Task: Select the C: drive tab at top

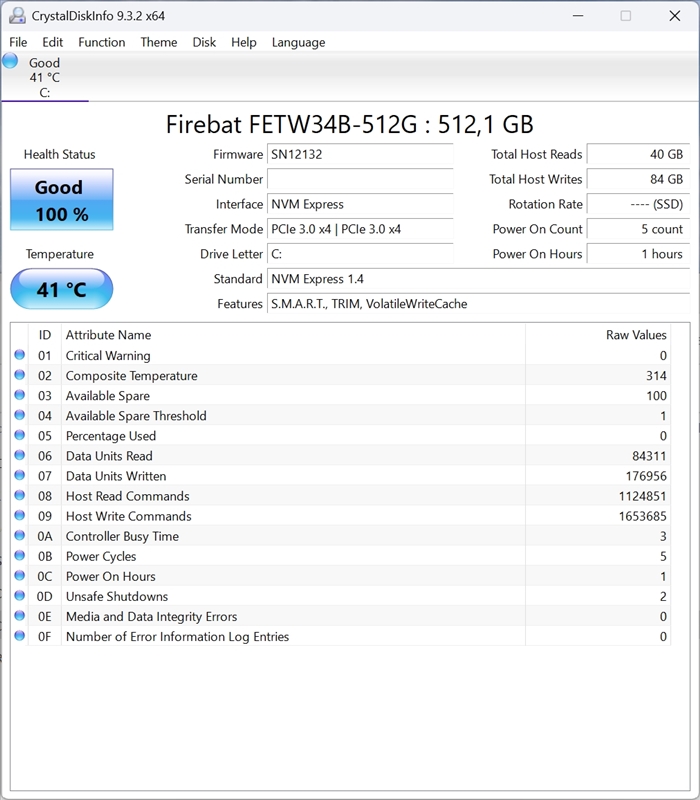Action: [44, 77]
